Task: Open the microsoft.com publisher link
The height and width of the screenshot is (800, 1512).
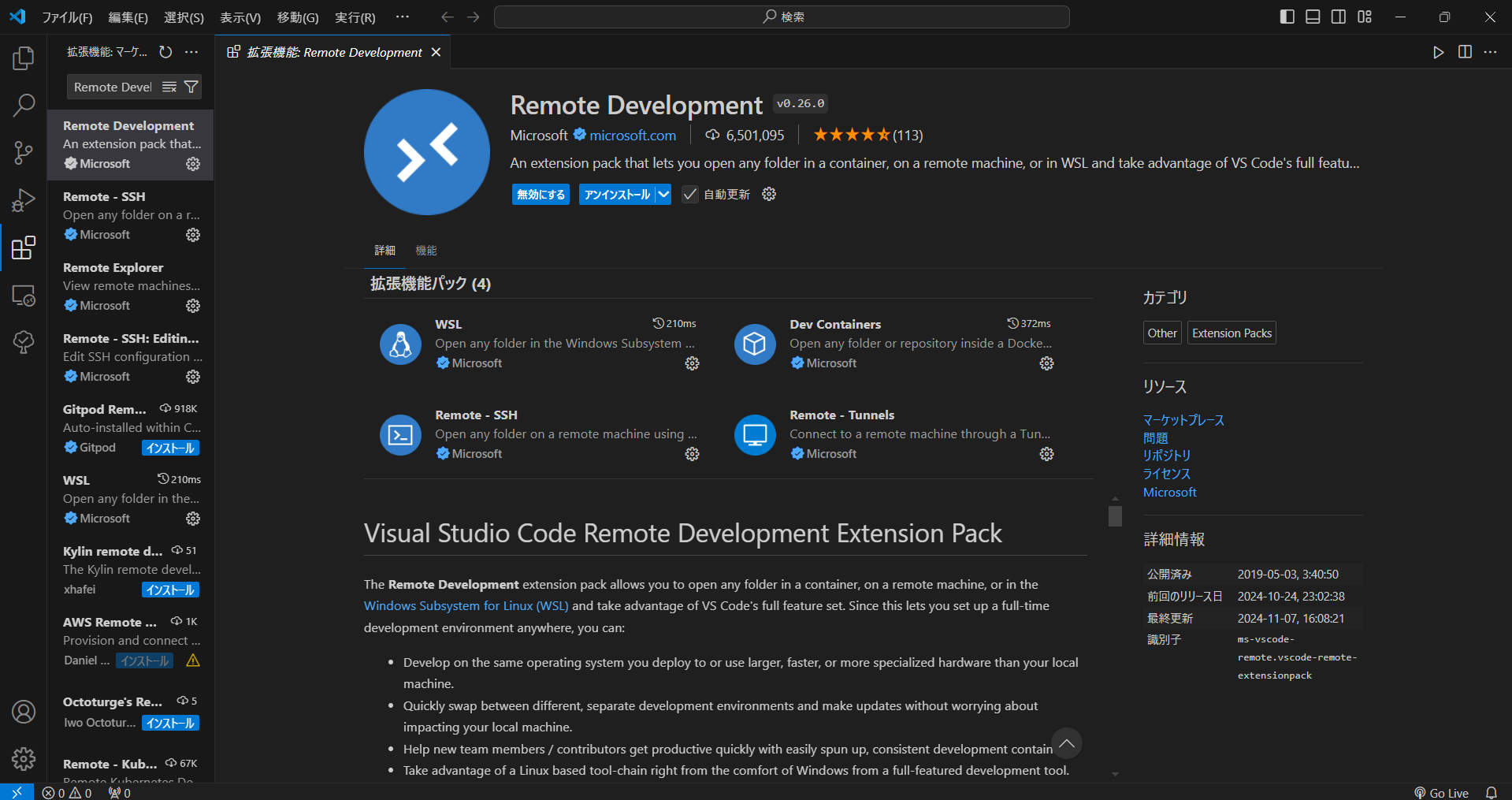Action: (x=633, y=136)
